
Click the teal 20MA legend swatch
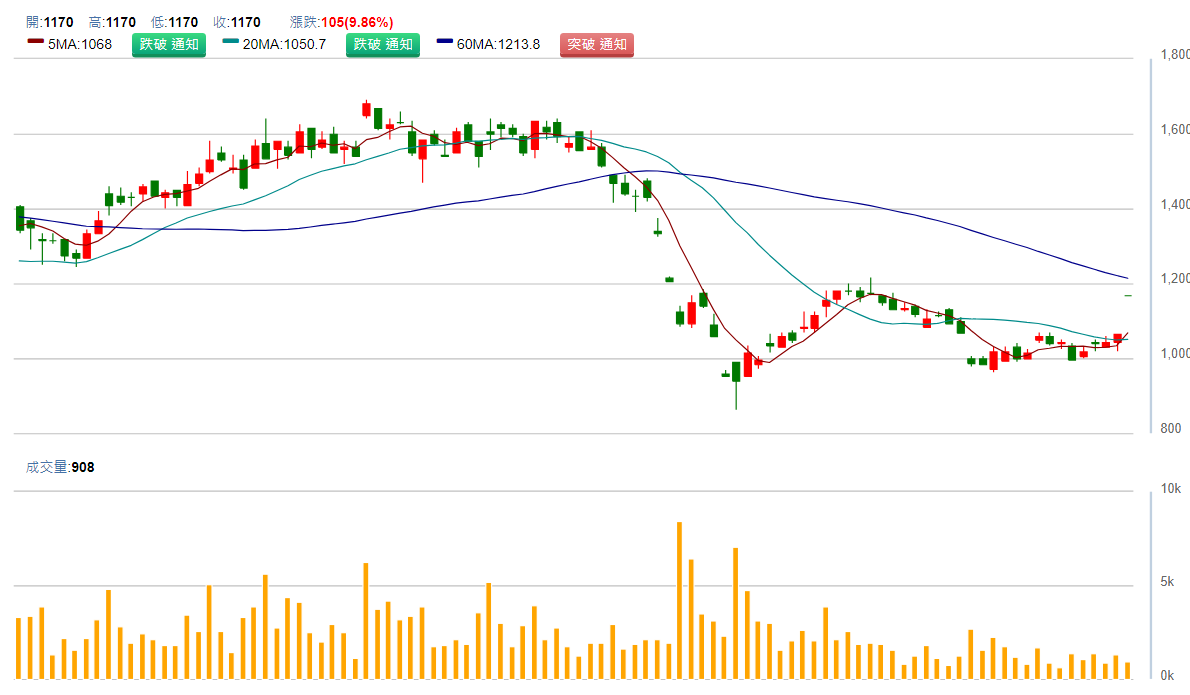[x=230, y=44]
